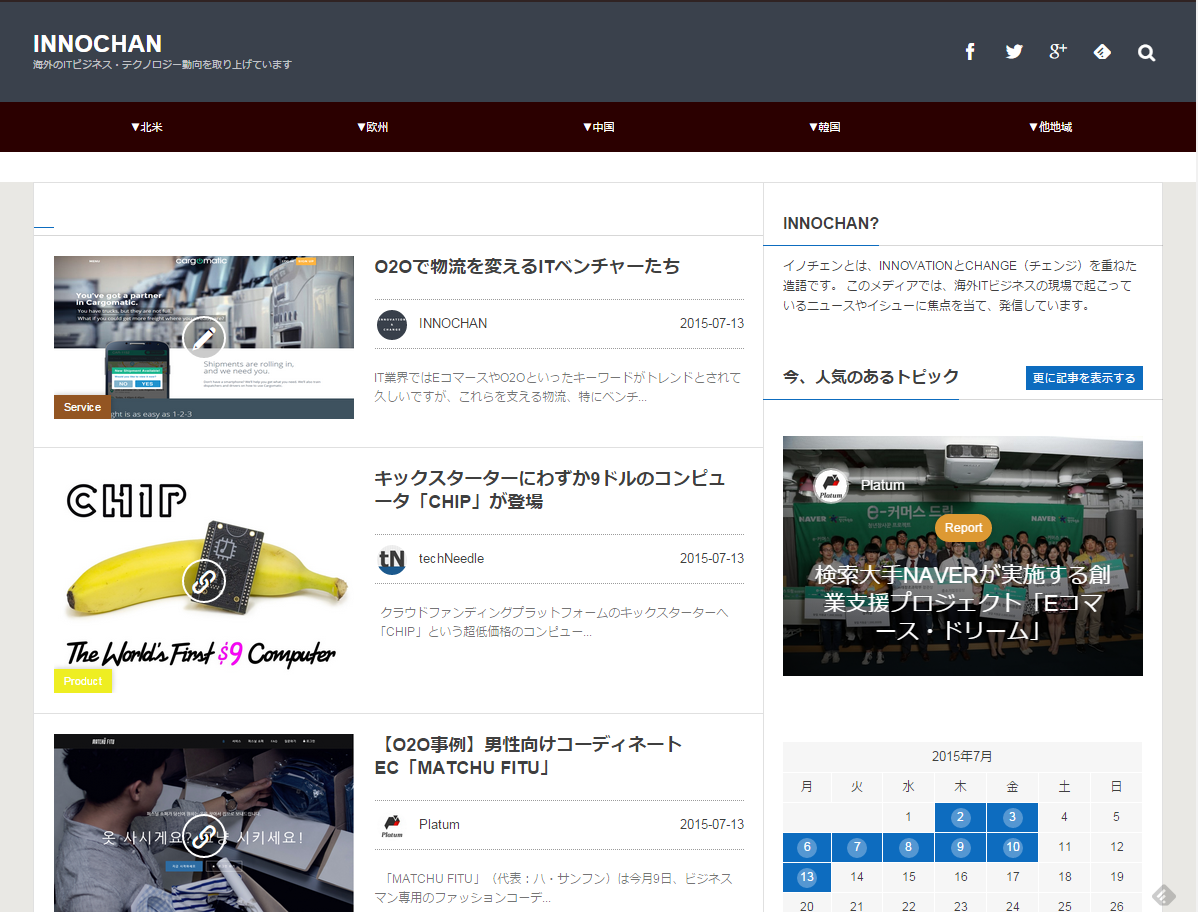1198x912 pixels.
Task: Click the 2015年7月 calendar caption
Action: [x=962, y=756]
